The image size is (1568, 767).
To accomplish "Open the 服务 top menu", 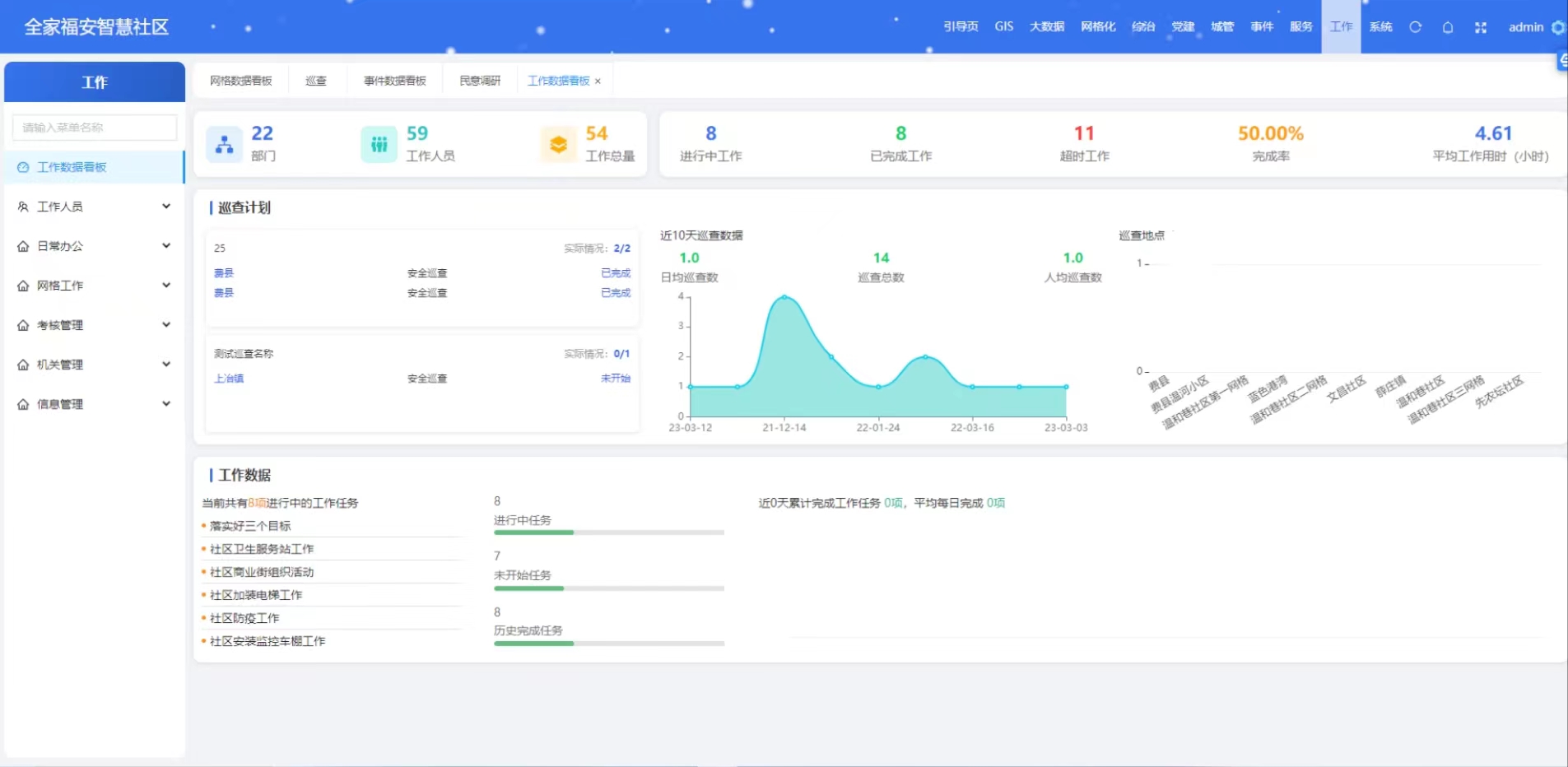I will (x=1301, y=27).
